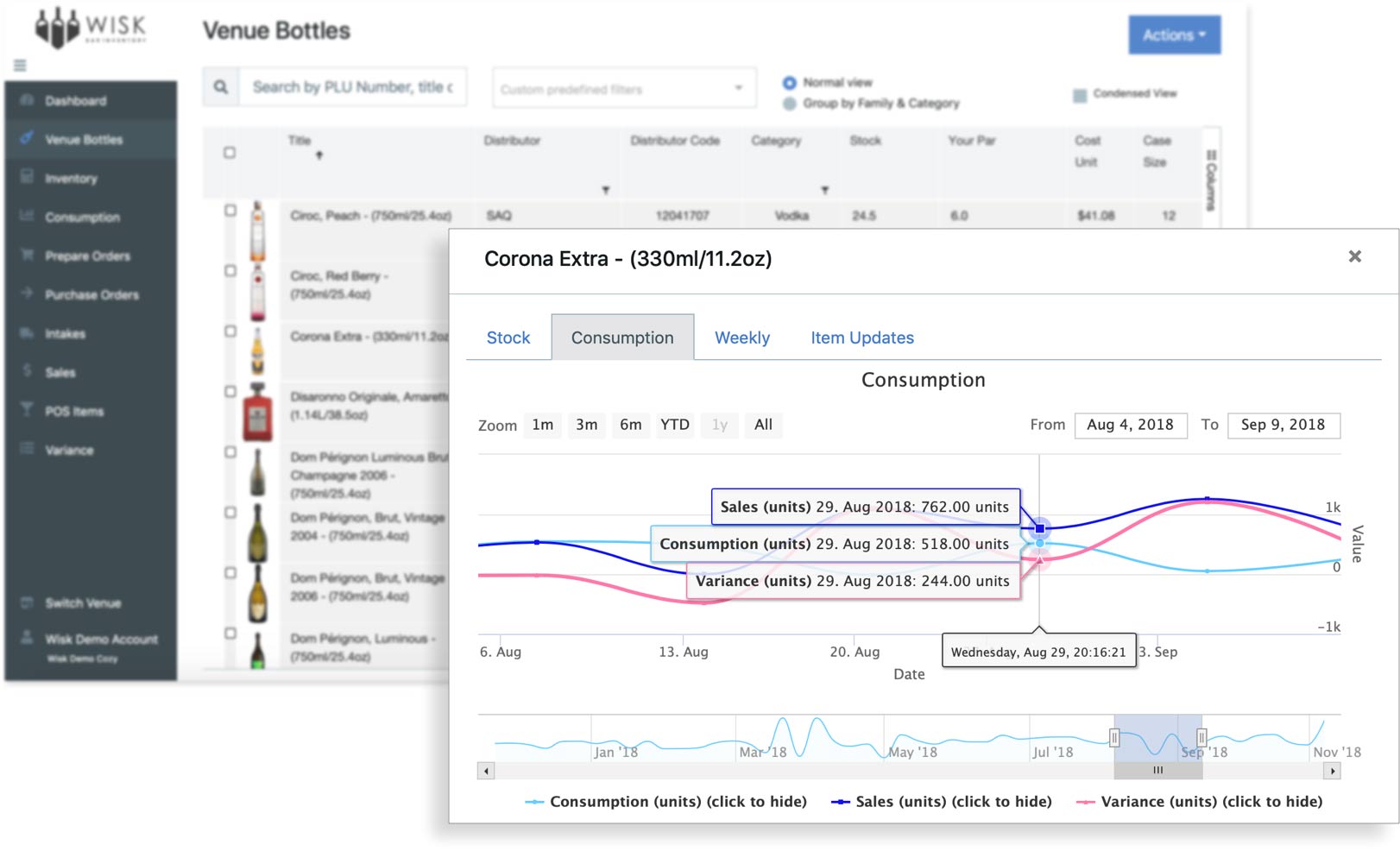Select the Normal view radio button
This screenshot has width=1400, height=851.
[x=789, y=83]
